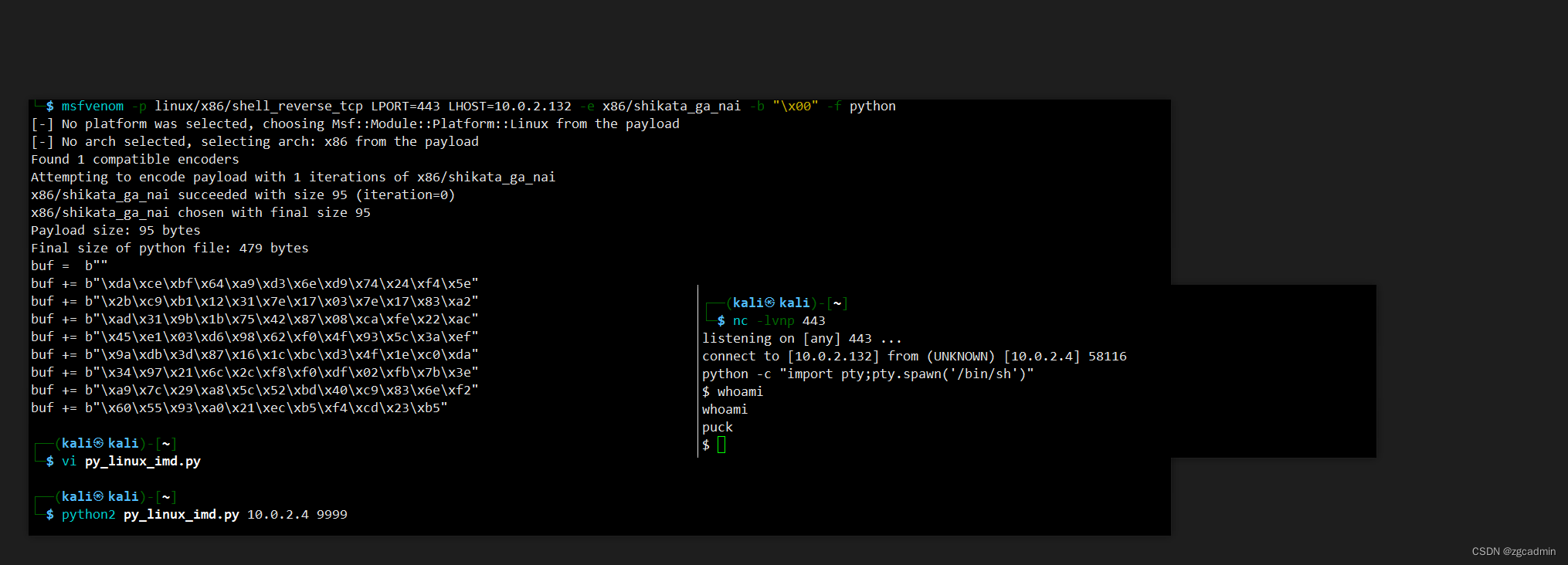Click the buf line starting \xad\x31\x9b
Screen dimensions: 1568x565
tap(255, 320)
